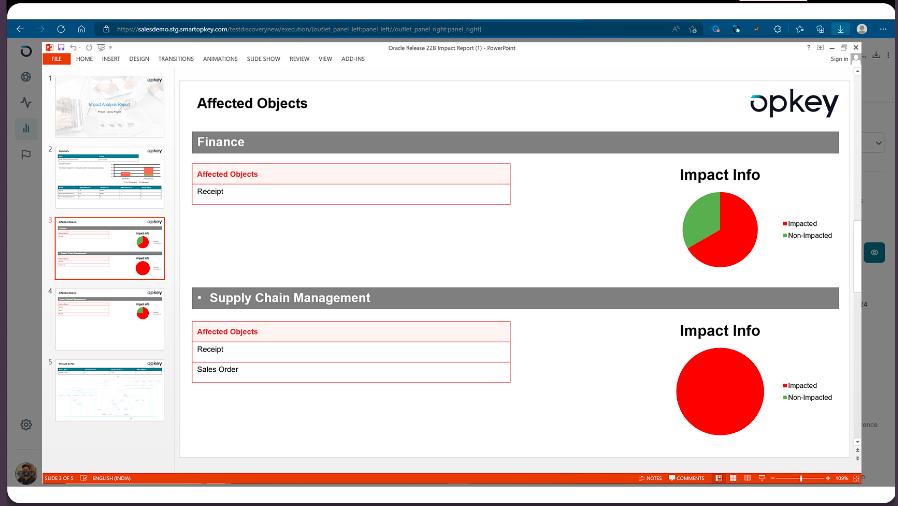Click the blue eye preview button on right
Image resolution: width=898 pixels, height=506 pixels.
pos(874,252)
